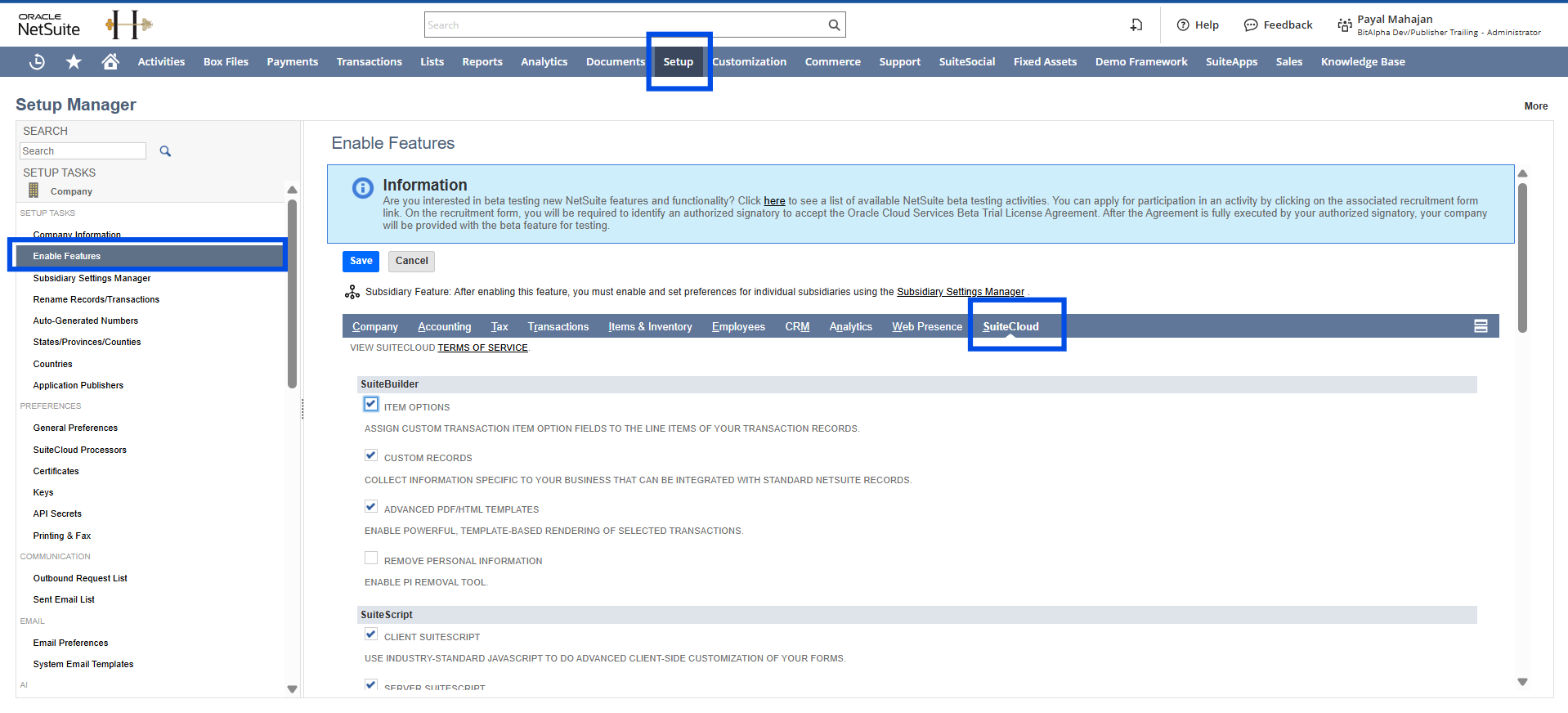
Task: Select System Email Templates in sidebar
Action: tap(83, 664)
